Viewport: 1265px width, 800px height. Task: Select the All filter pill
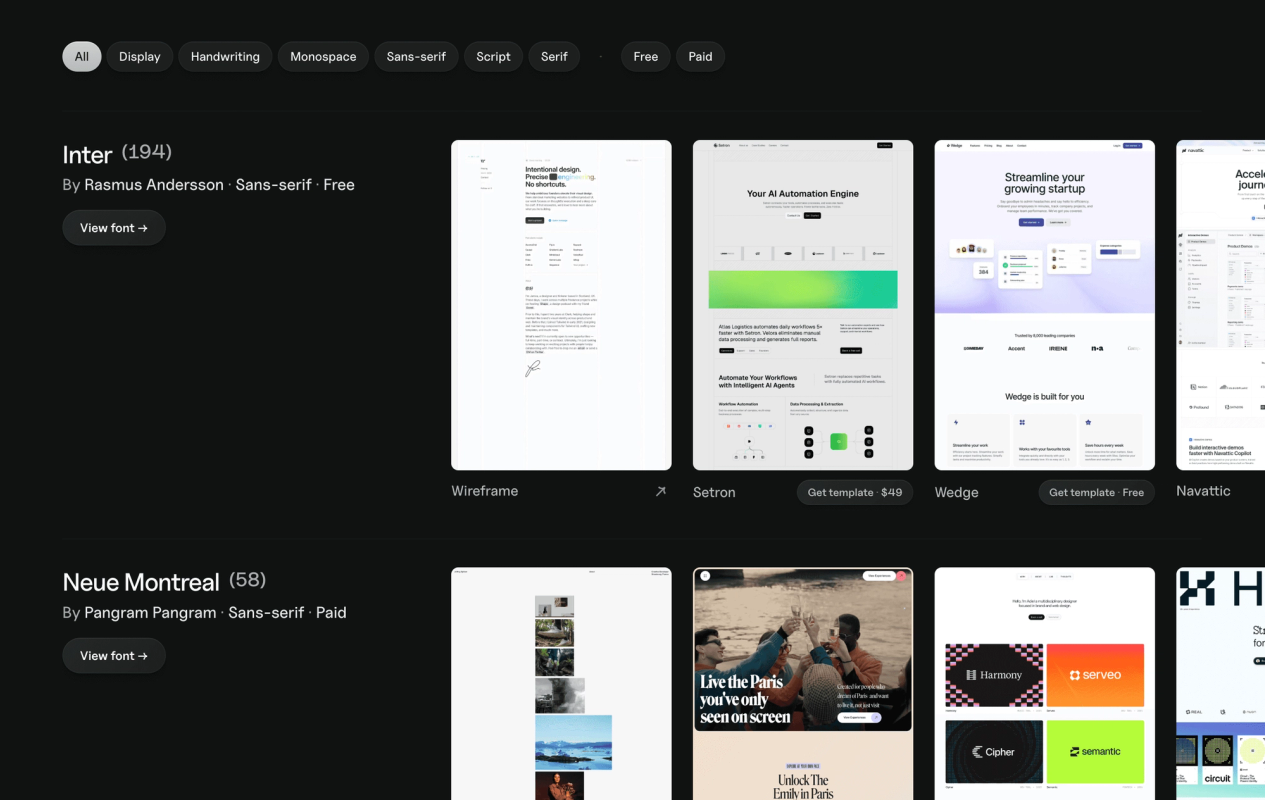pyautogui.click(x=82, y=56)
